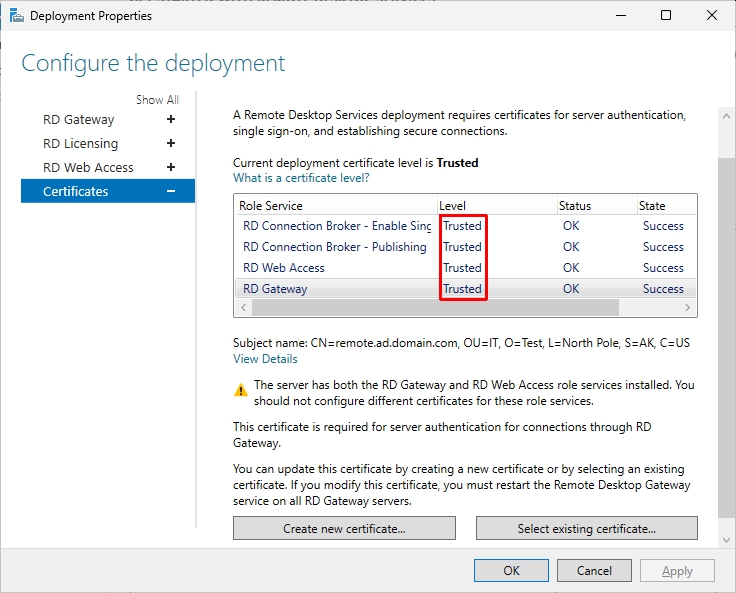
Task: Open the RD Gateway settings page
Action: click(78, 120)
